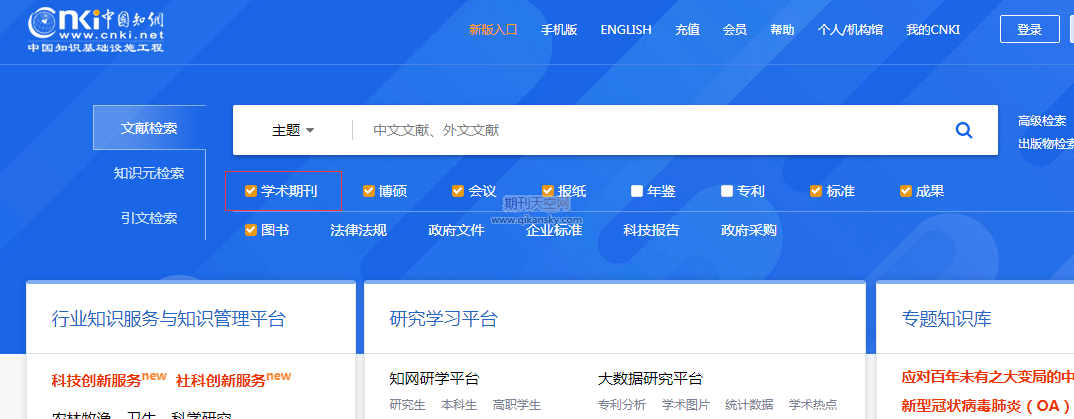Open the ENGLISH version link
The width and height of the screenshot is (1074, 419).
pyautogui.click(x=625, y=29)
